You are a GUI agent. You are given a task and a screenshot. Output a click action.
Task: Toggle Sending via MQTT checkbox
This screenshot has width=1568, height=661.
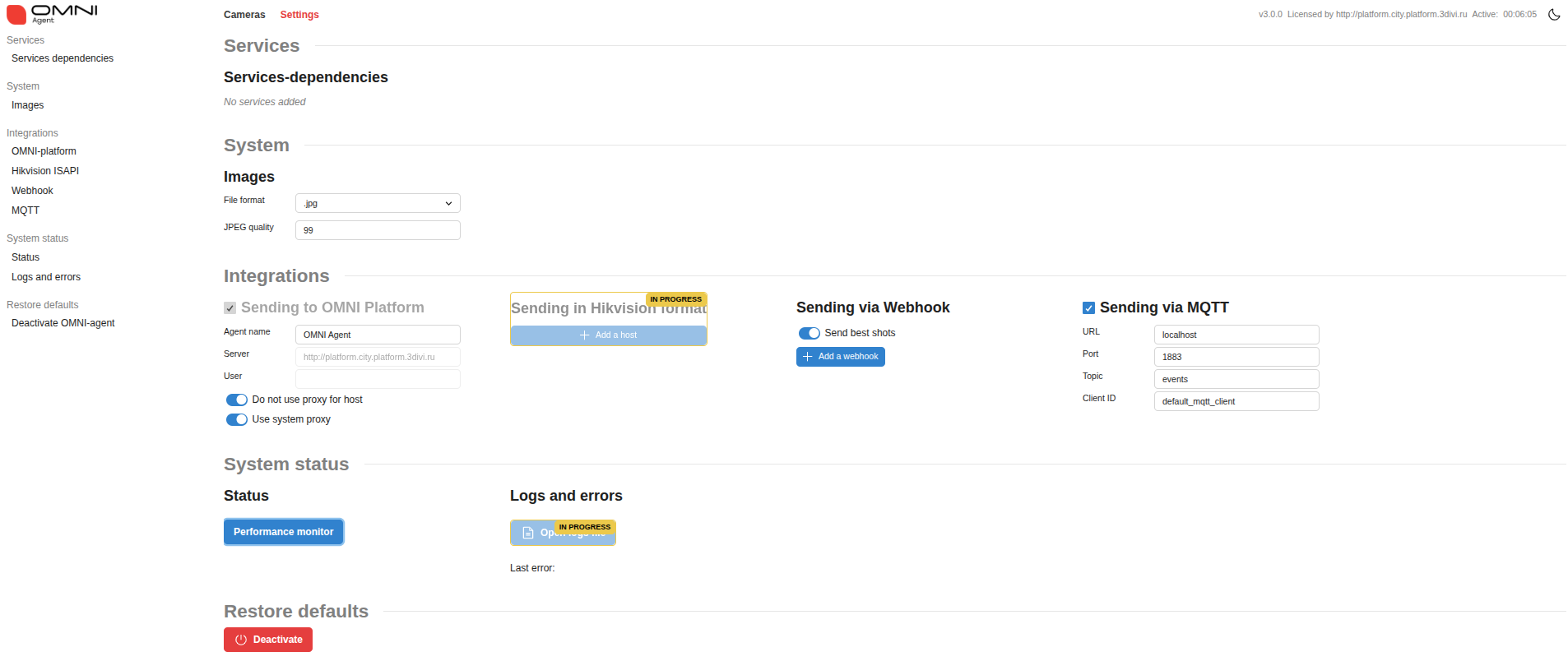1088,308
